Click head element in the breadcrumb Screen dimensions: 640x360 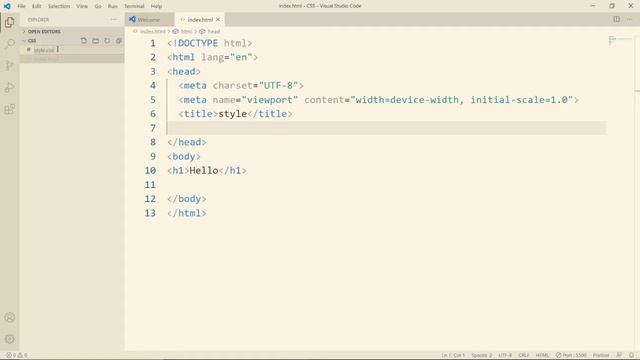click(213, 31)
